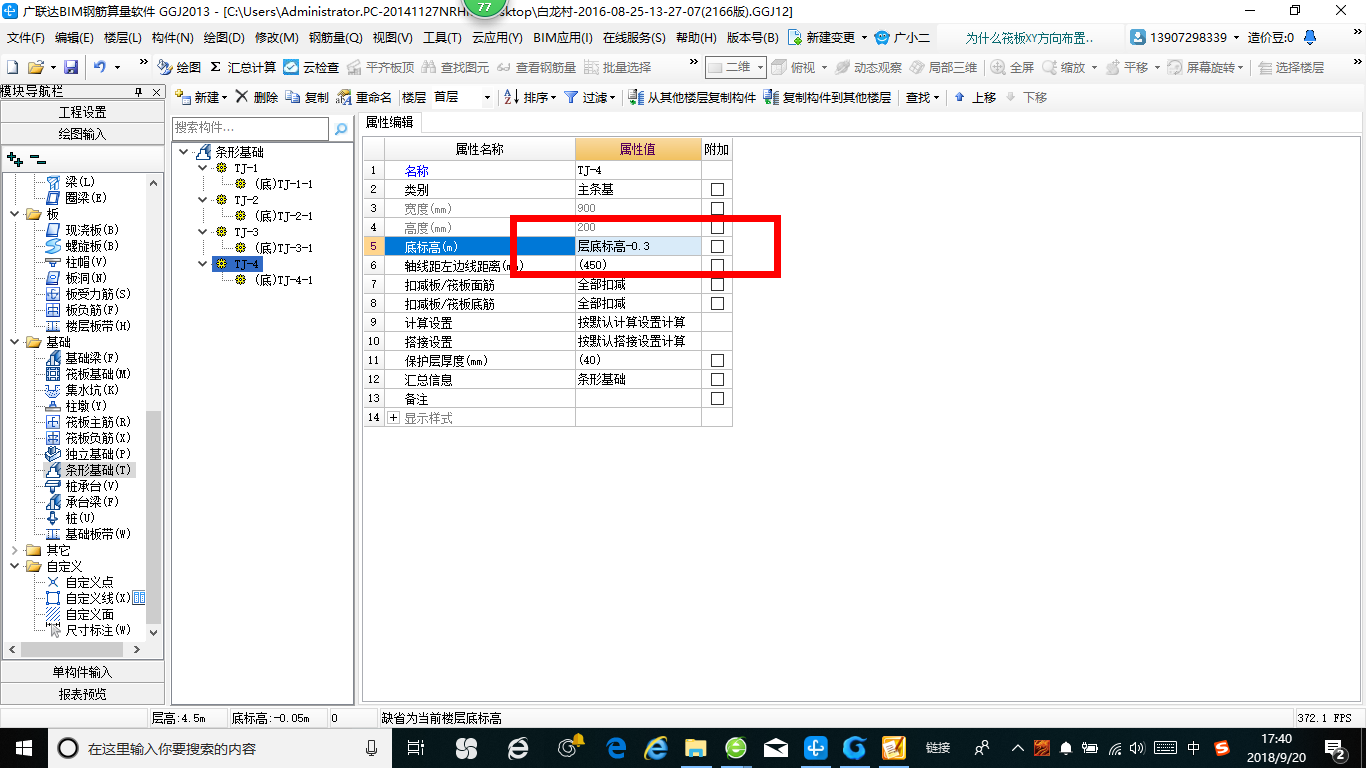Open the 云应用(Y) menu
This screenshot has width=1366, height=768.
497,38
